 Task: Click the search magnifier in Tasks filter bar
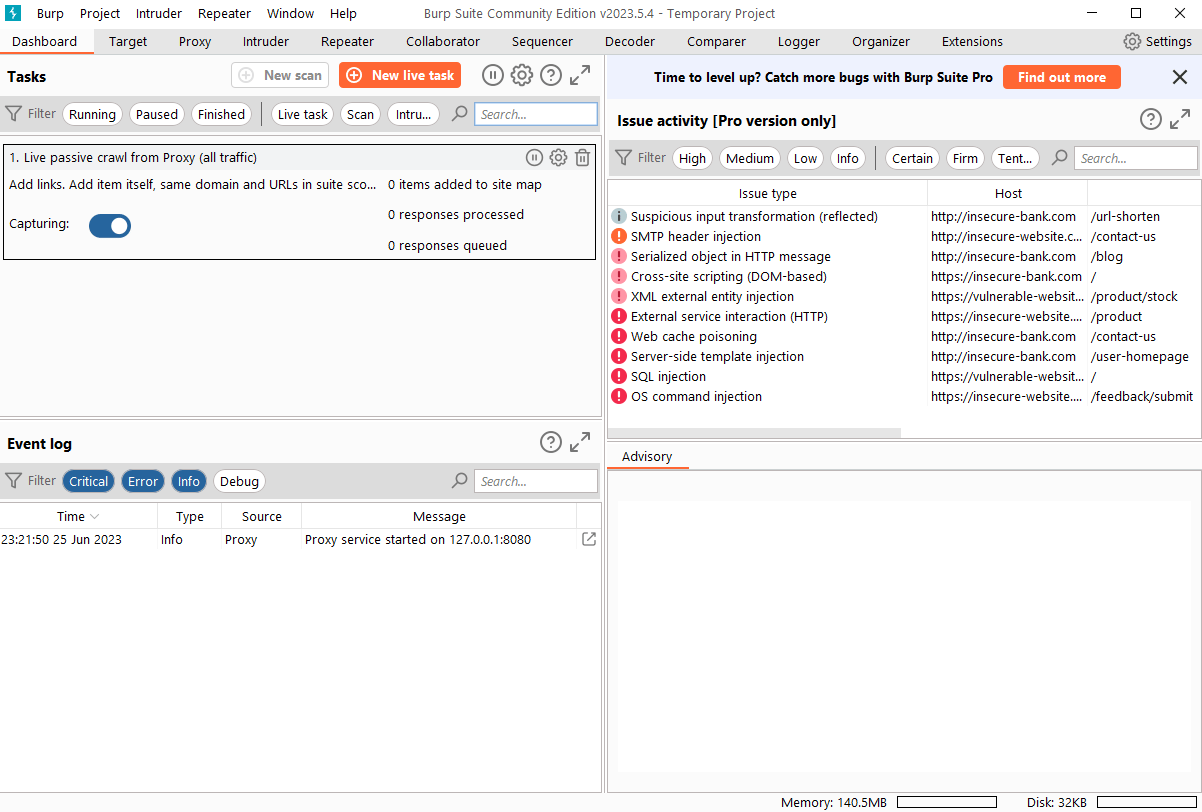coord(460,114)
